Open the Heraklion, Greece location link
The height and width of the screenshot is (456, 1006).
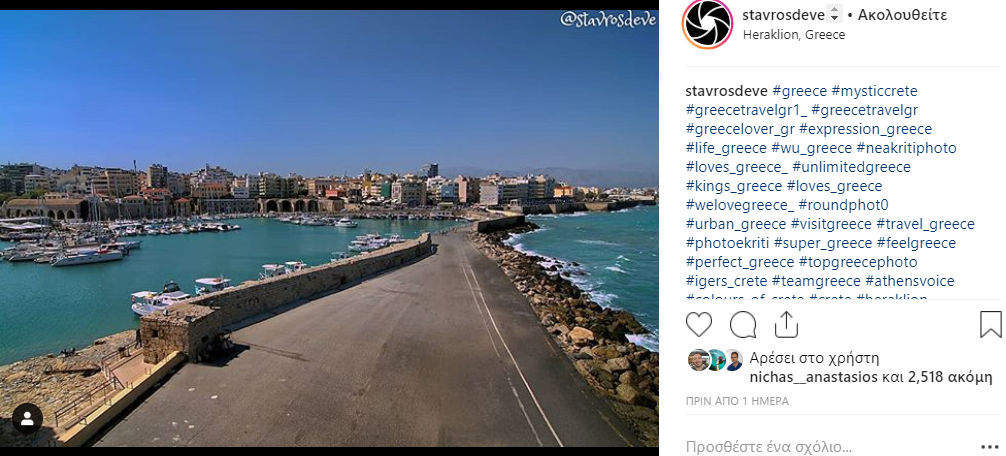click(x=794, y=35)
